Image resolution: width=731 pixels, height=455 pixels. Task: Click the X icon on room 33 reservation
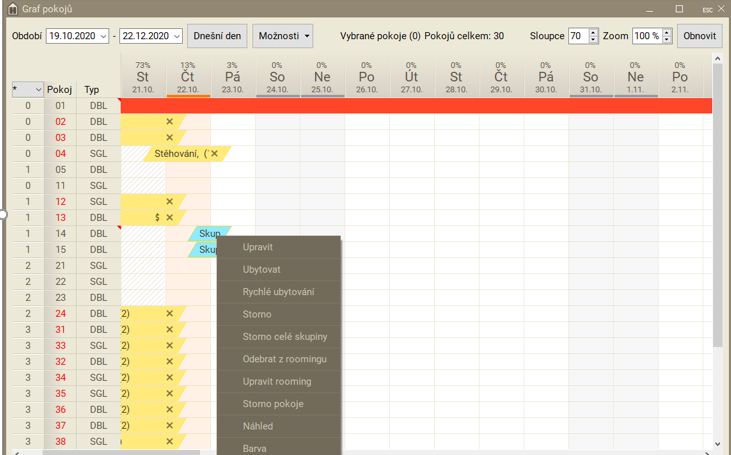(x=169, y=346)
